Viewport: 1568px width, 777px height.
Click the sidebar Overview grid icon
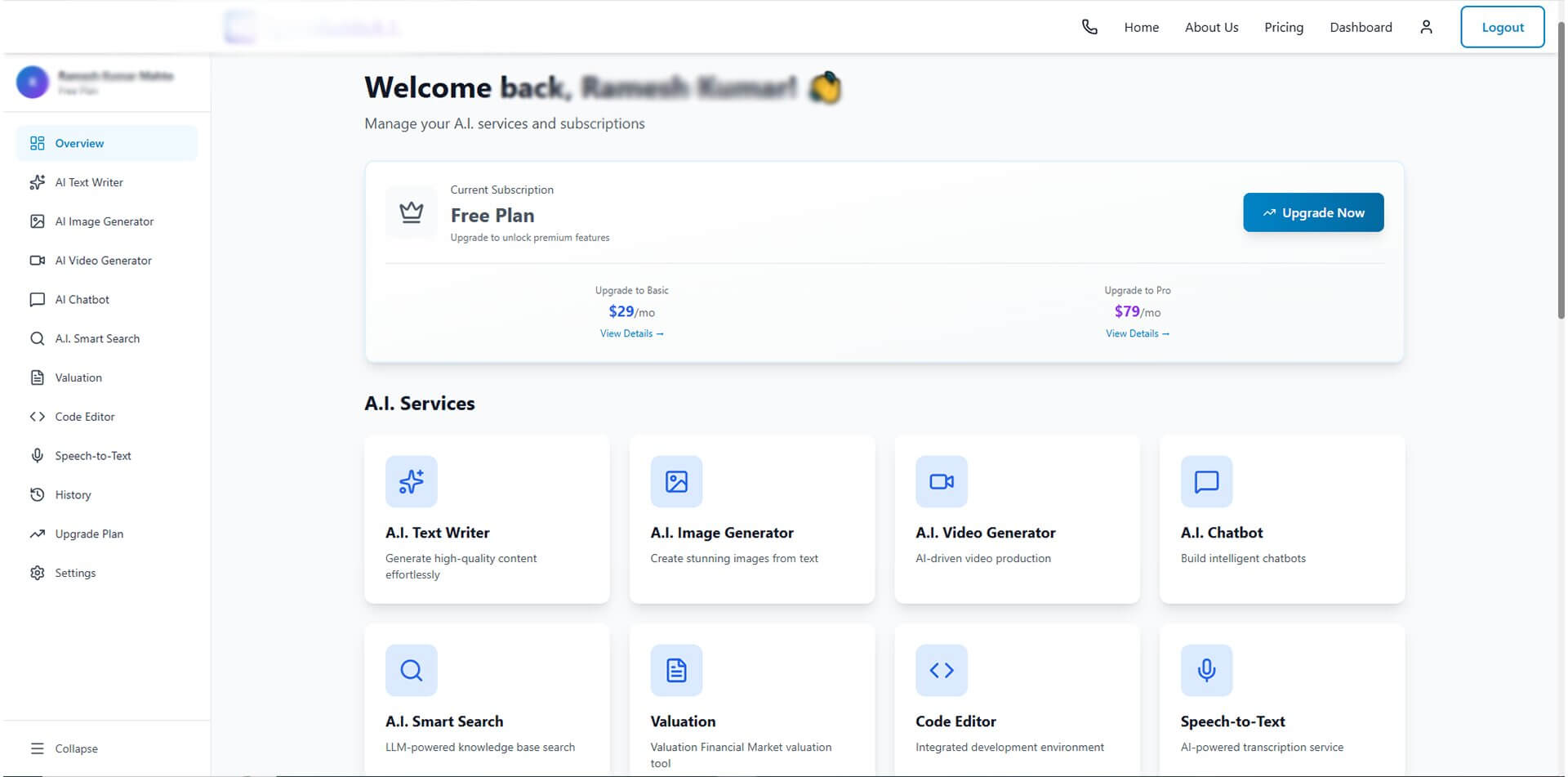click(37, 143)
